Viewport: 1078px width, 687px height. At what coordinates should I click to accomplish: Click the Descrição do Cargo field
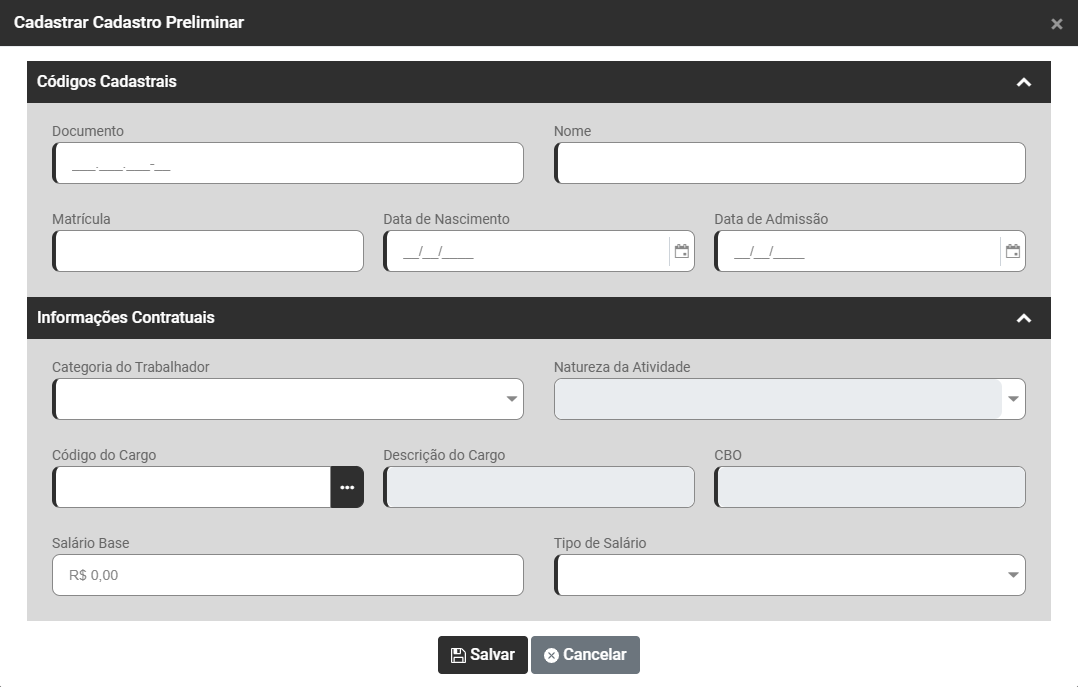539,487
